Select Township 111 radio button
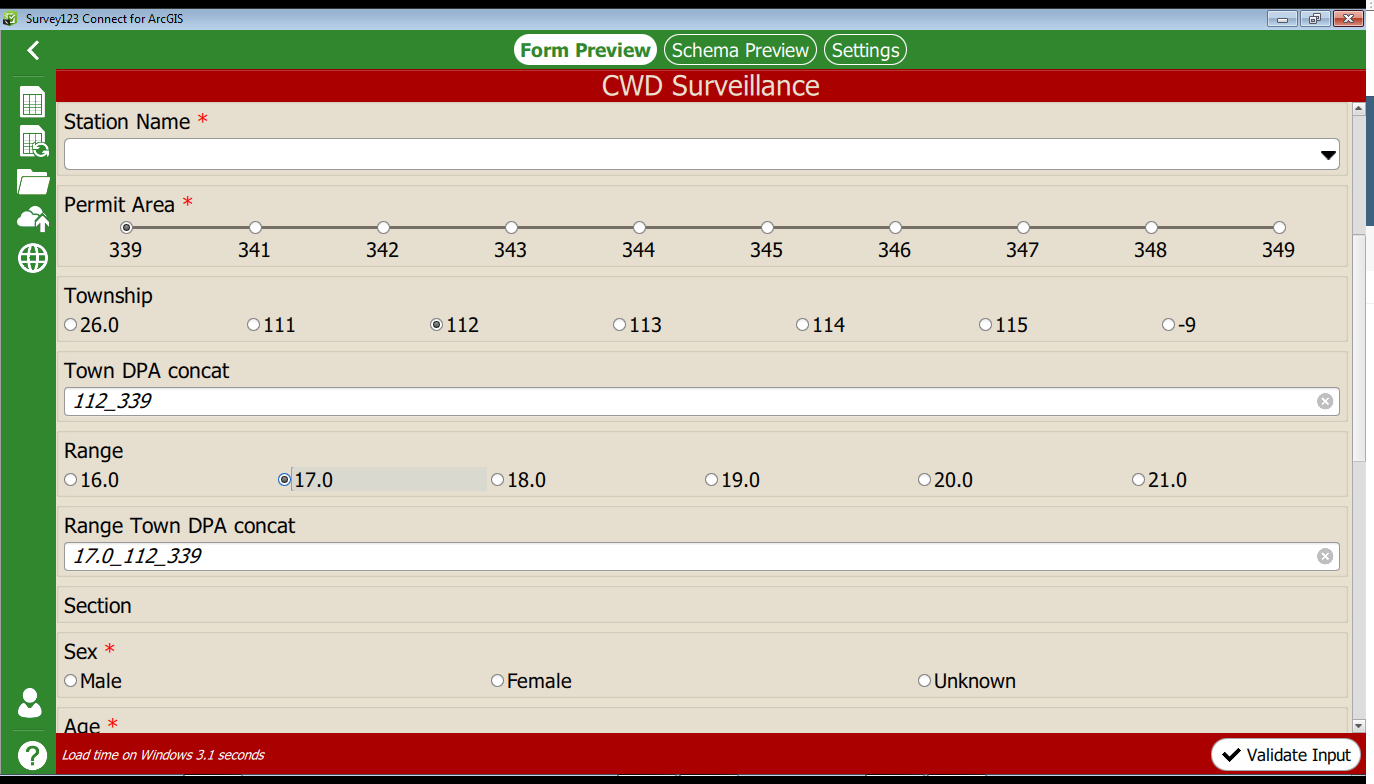The width and height of the screenshot is (1374, 784). 253,325
